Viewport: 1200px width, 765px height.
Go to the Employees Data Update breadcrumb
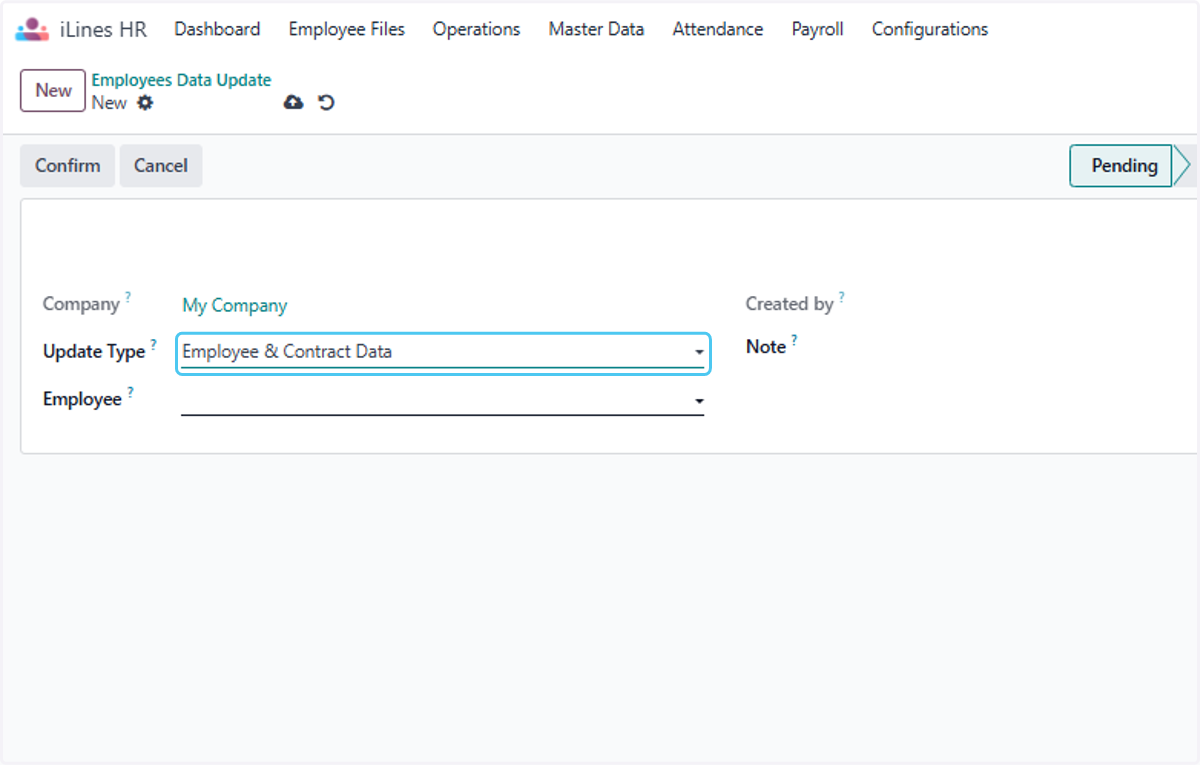tap(181, 80)
